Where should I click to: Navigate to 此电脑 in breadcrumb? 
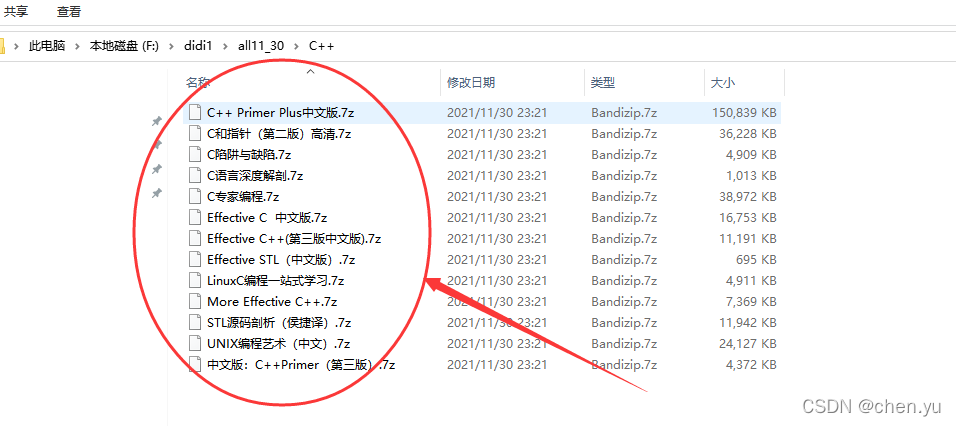click(x=47, y=46)
